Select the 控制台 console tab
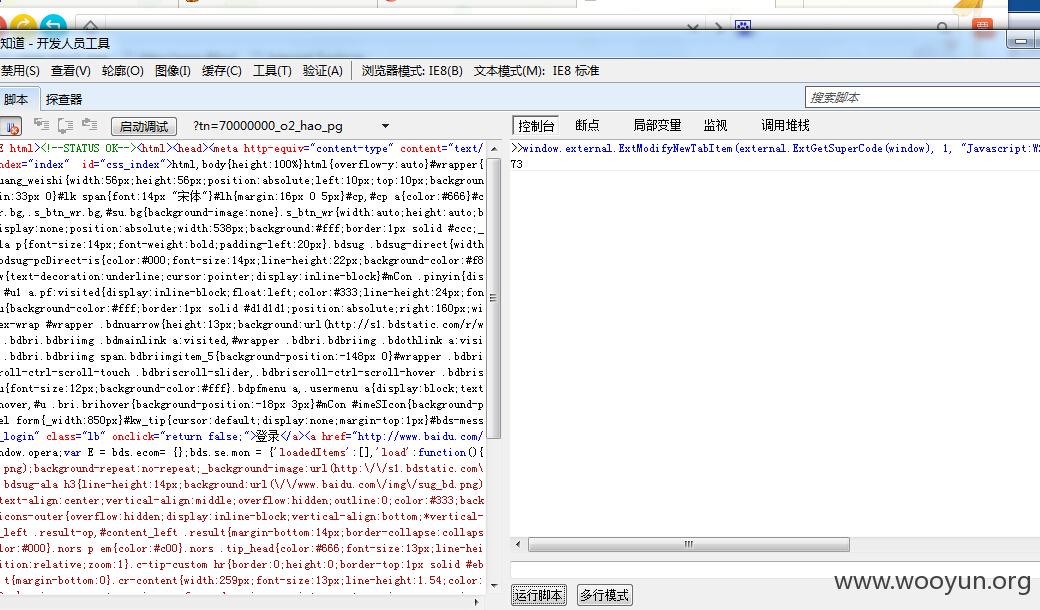This screenshot has height=610, width=1040. click(536, 126)
